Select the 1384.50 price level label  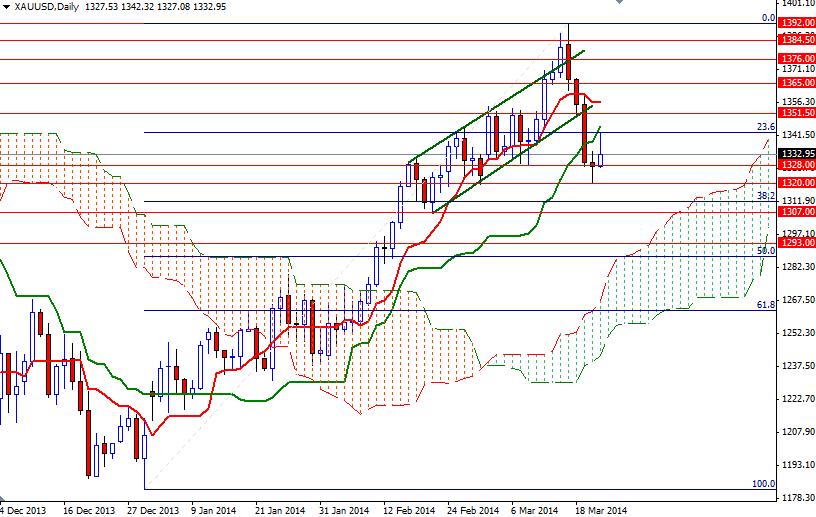(x=796, y=39)
